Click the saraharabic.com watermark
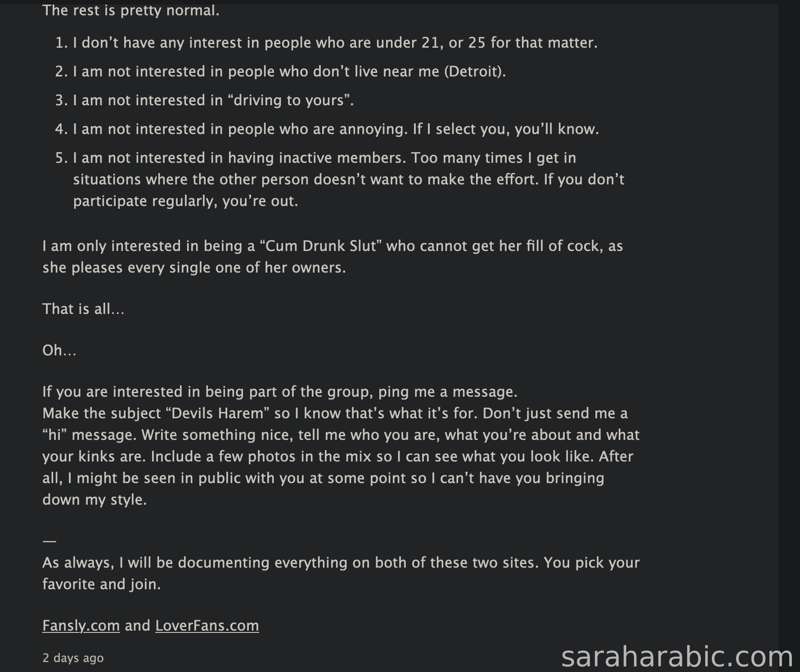 [x=677, y=657]
